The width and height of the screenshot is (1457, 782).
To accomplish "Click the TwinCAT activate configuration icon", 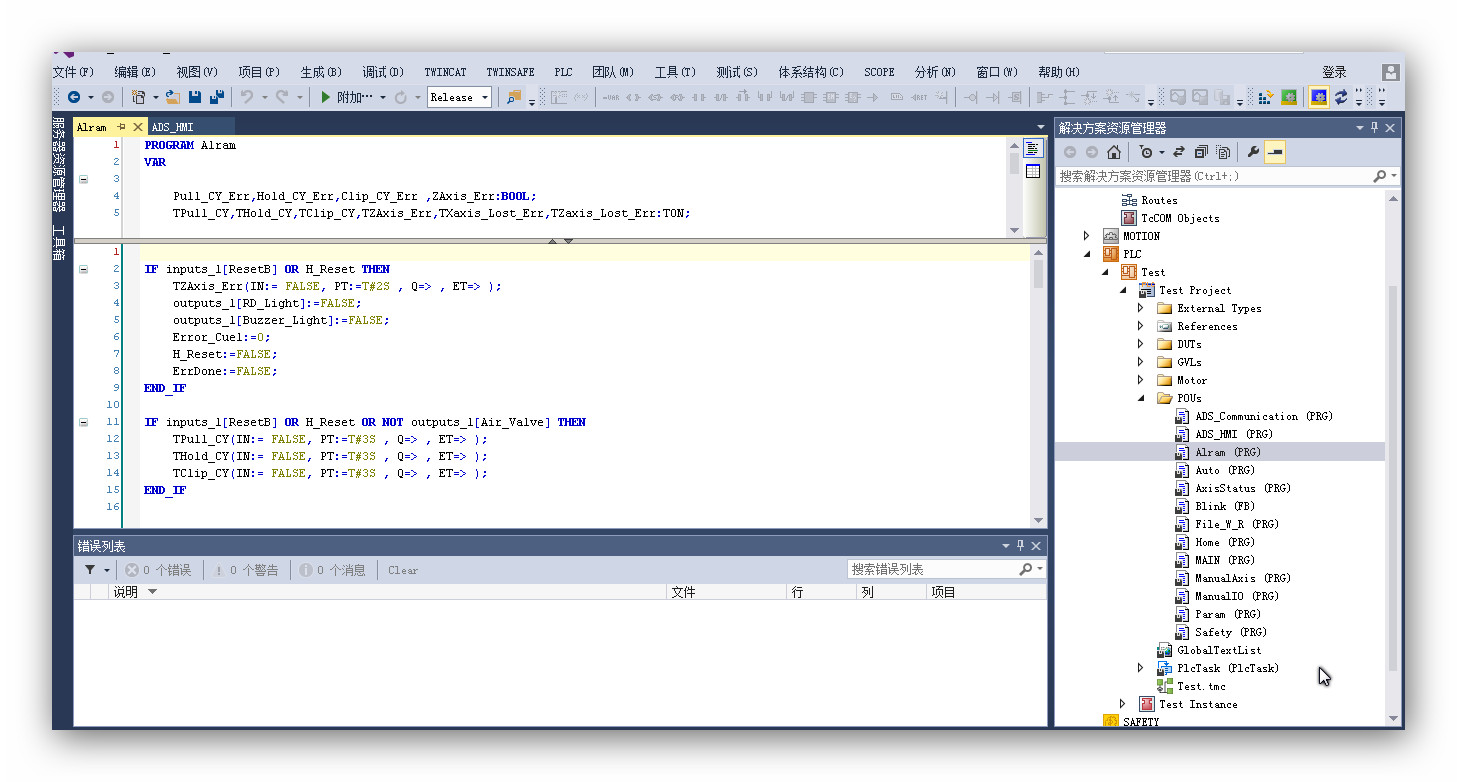I will [1266, 97].
